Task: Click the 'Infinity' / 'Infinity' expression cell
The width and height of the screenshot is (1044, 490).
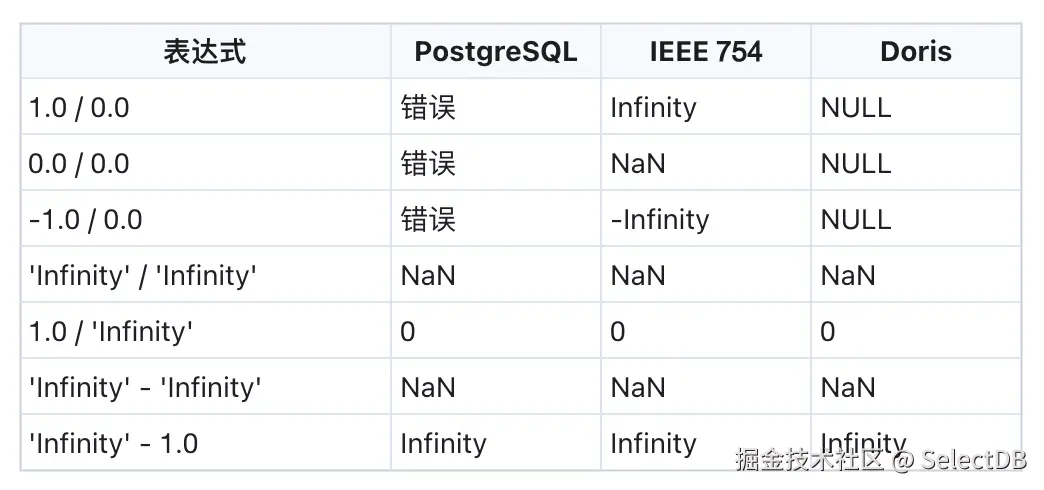Action: pos(143,276)
